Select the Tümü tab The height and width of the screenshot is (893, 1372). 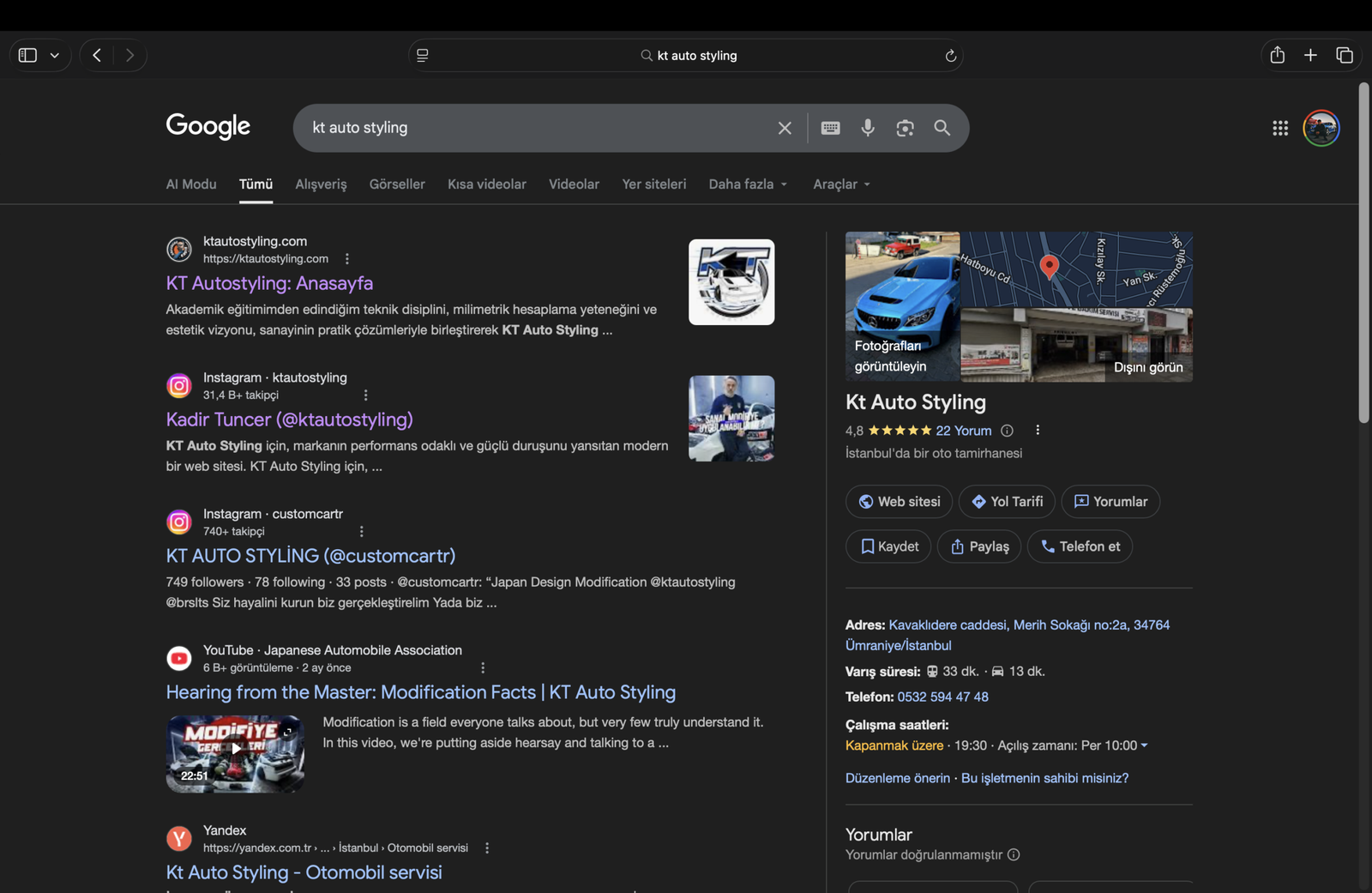tap(256, 184)
